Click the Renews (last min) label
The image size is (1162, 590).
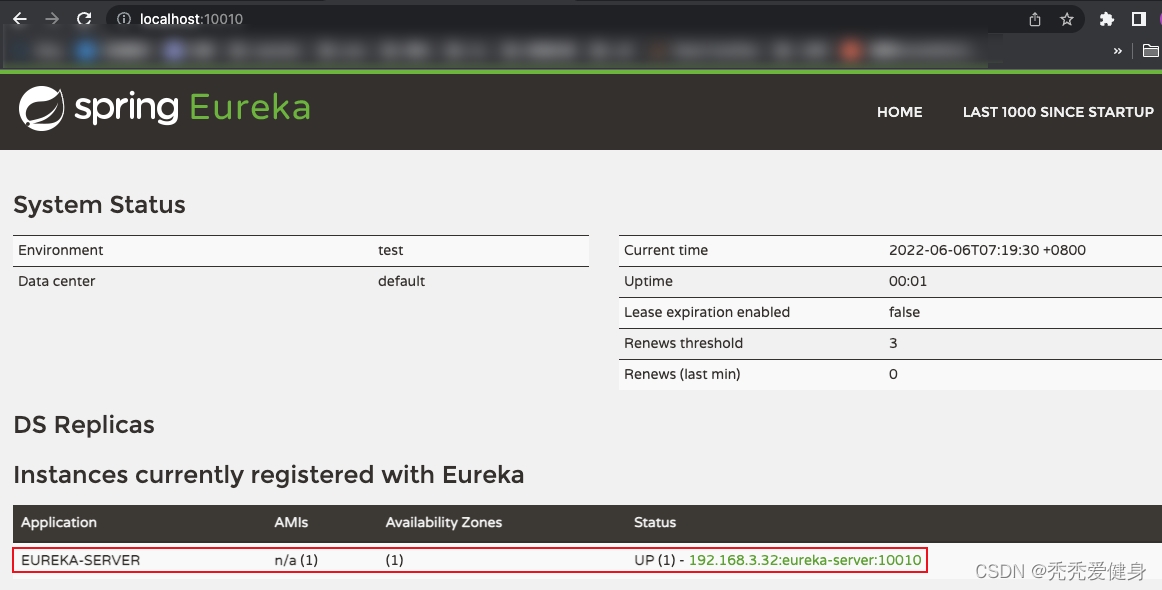tap(682, 374)
